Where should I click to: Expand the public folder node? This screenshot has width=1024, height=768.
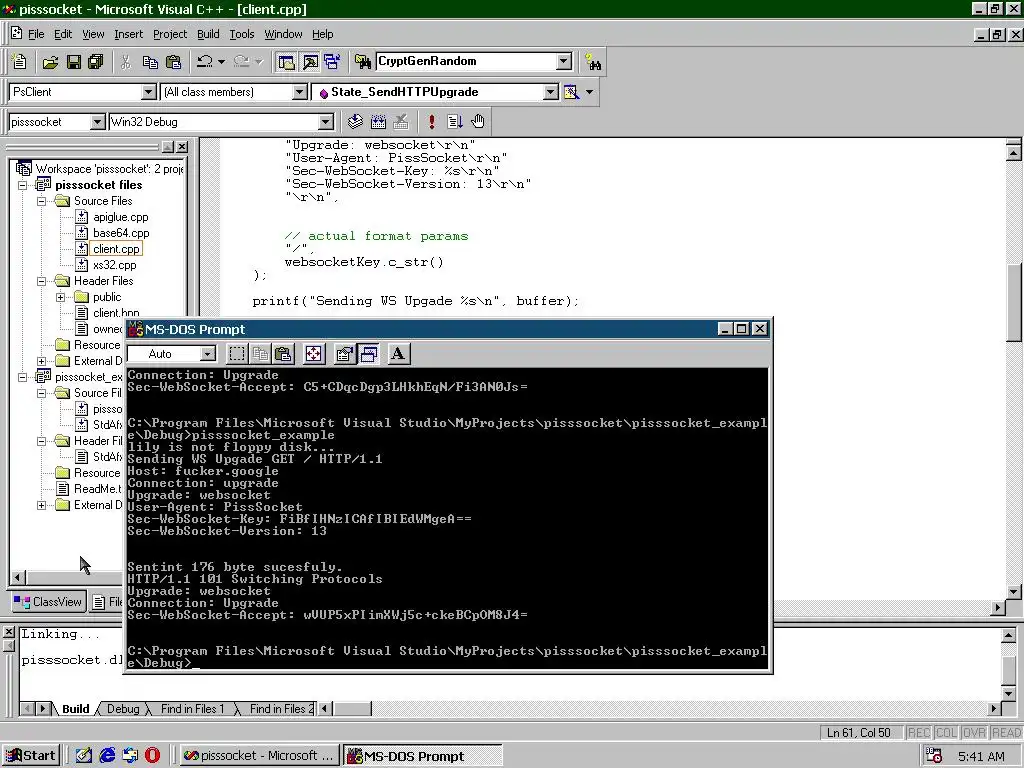[x=61, y=297]
